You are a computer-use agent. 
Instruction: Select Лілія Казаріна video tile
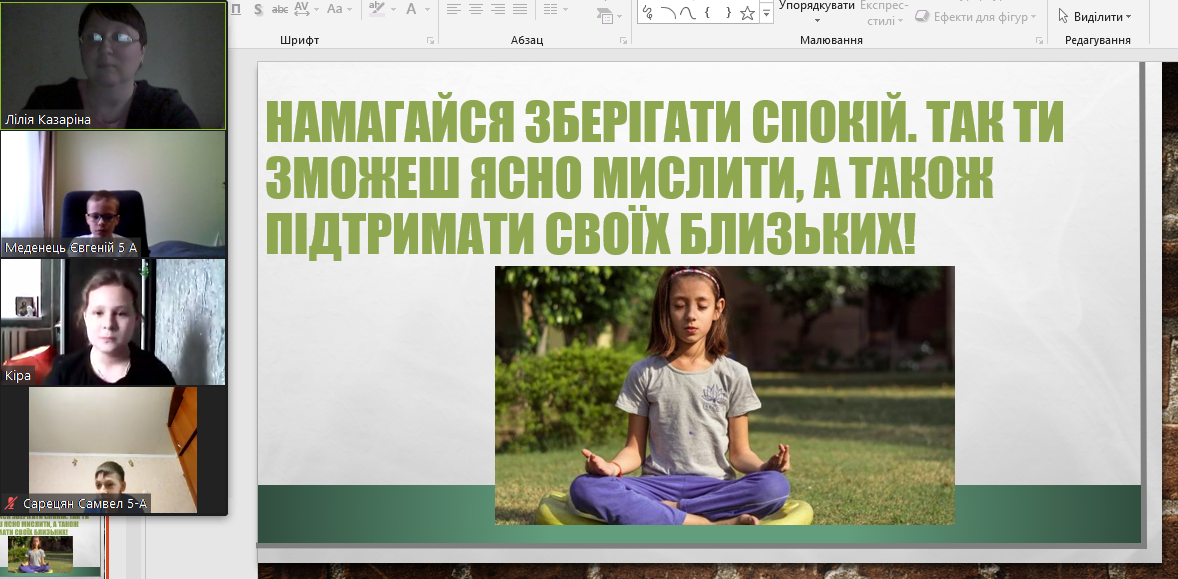tap(113, 65)
